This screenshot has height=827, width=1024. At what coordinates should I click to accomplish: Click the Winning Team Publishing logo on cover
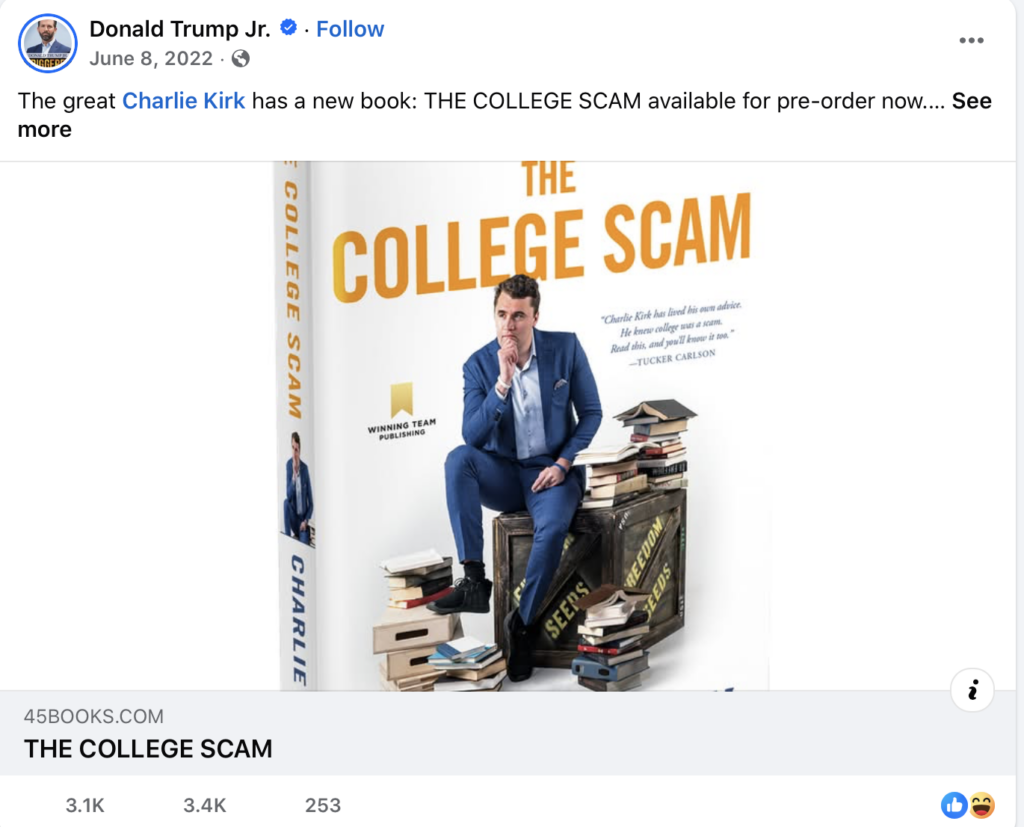pos(402,411)
